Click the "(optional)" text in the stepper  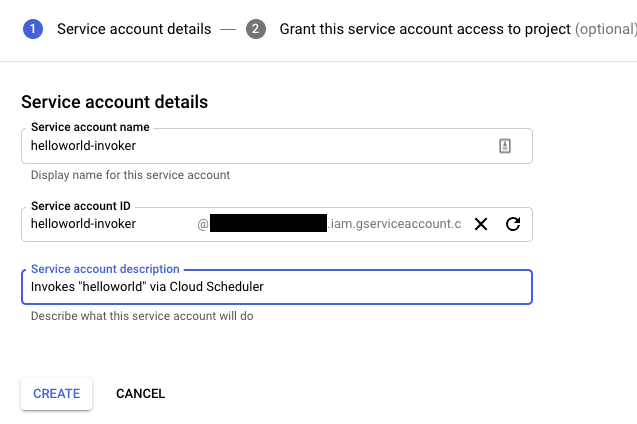click(x=605, y=29)
